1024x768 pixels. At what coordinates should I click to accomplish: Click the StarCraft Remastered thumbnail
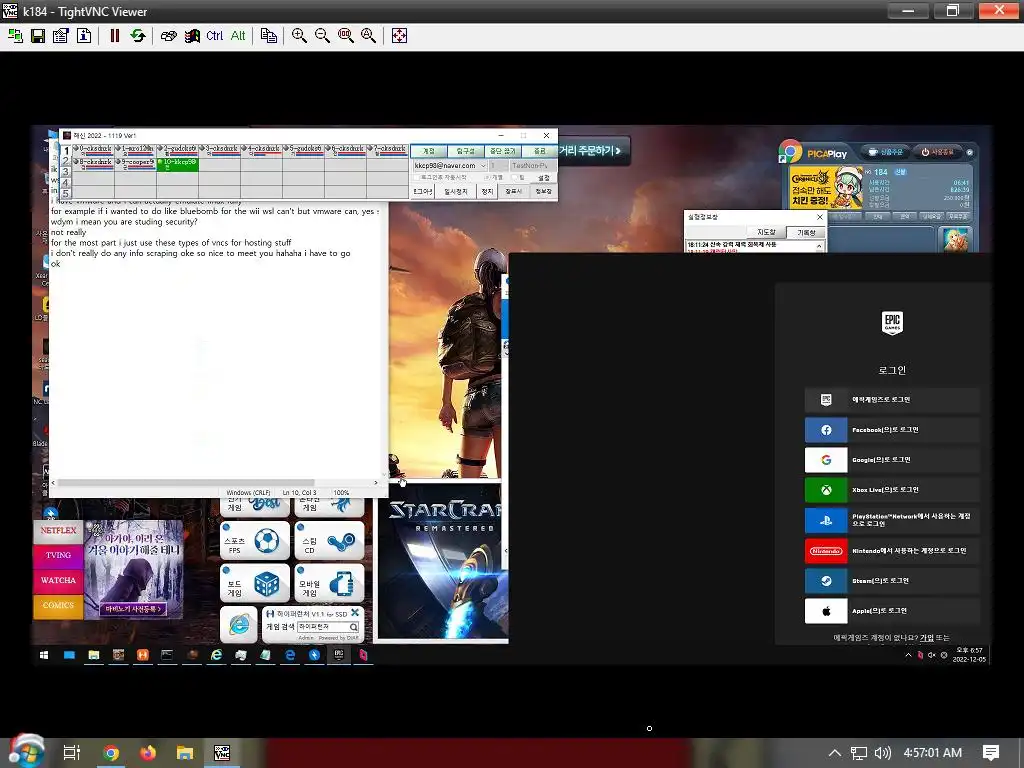click(443, 562)
